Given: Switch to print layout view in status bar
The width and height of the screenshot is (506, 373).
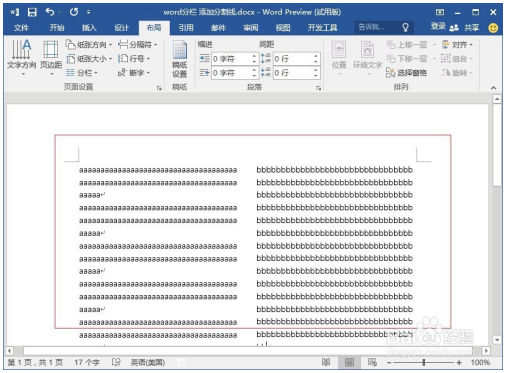Looking at the screenshot, I should coord(349,362).
